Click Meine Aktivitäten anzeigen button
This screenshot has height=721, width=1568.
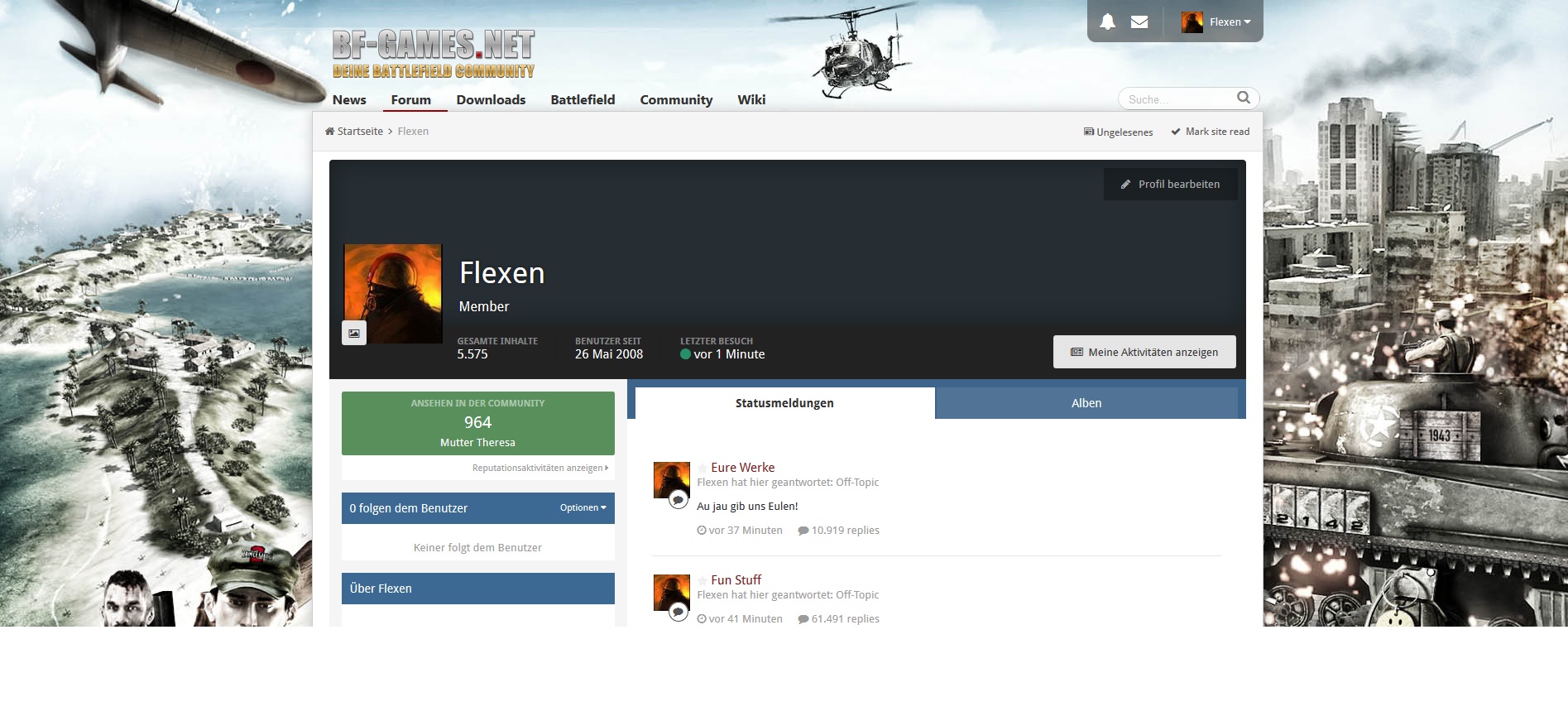[1144, 352]
